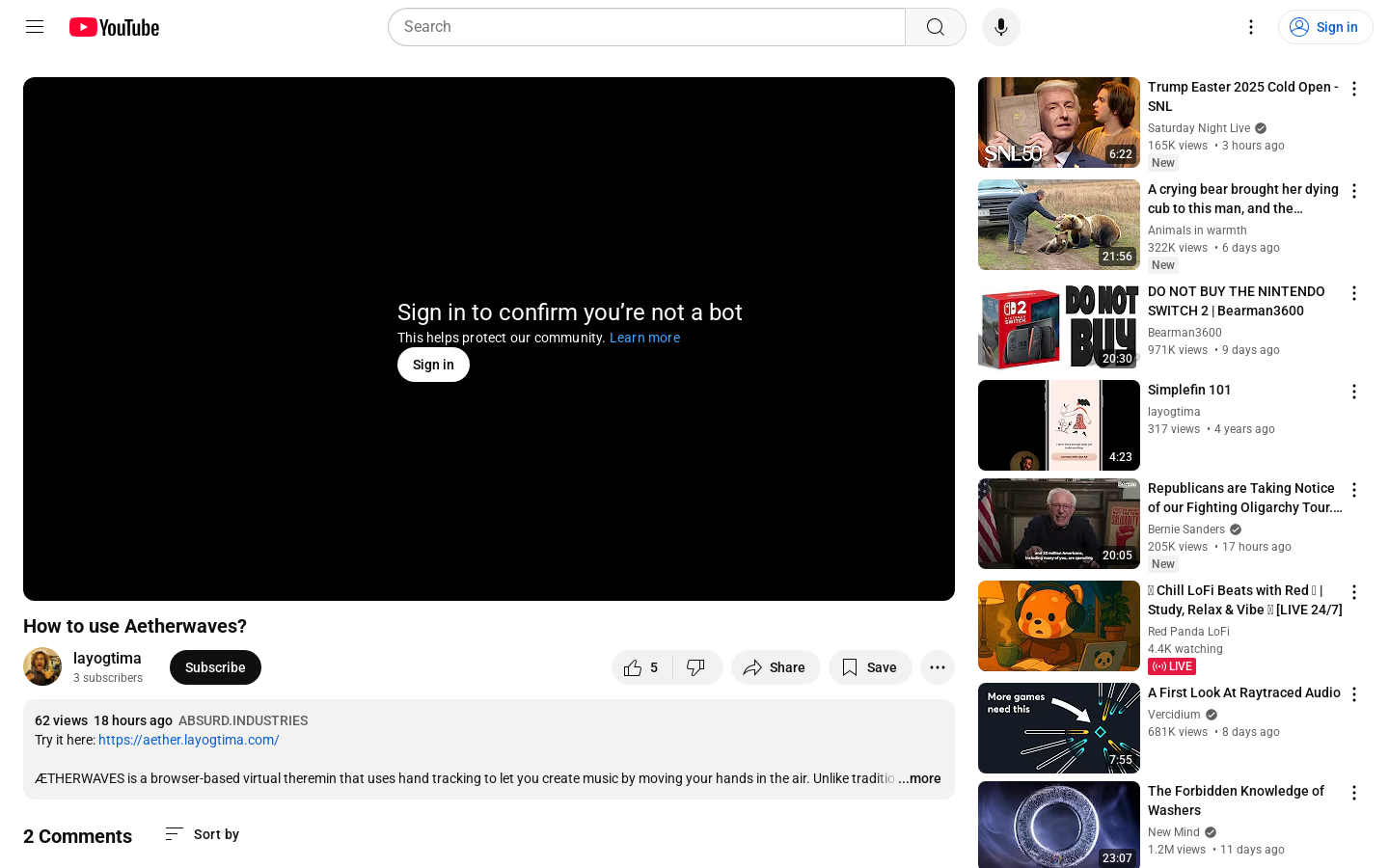Image resolution: width=1389 pixels, height=868 pixels.
Task: Open options for Nintendo Switch 2 video
Action: pyautogui.click(x=1354, y=293)
